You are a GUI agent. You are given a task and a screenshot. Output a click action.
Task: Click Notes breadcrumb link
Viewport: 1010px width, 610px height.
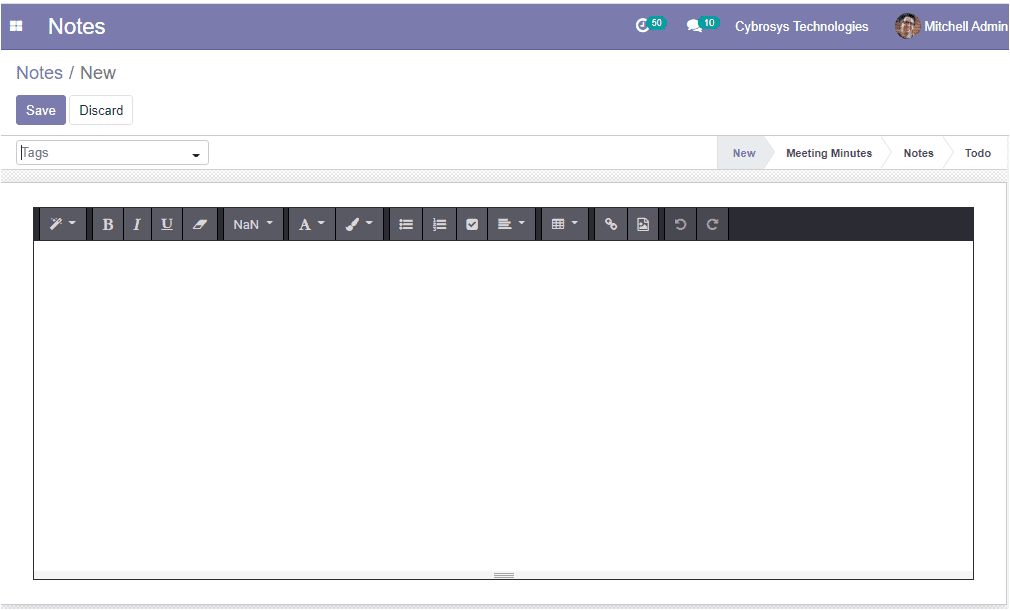[39, 73]
